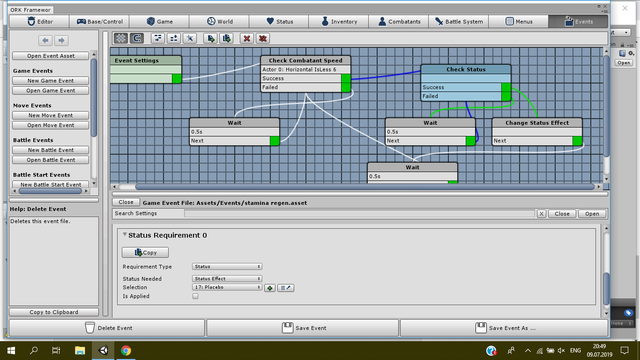Close the Game Event File
Image resolution: width=640 pixels, height=360 pixels.
point(126,202)
